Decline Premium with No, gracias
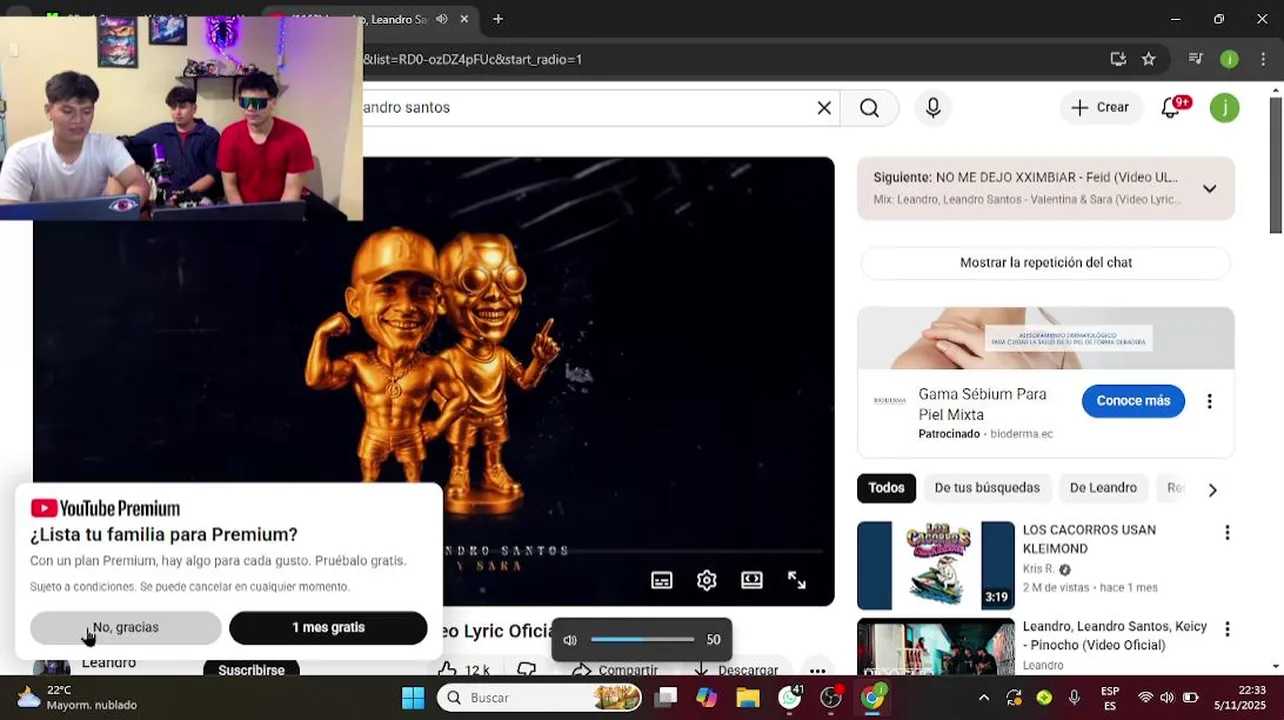Viewport: 1284px width, 720px height. [x=125, y=627]
